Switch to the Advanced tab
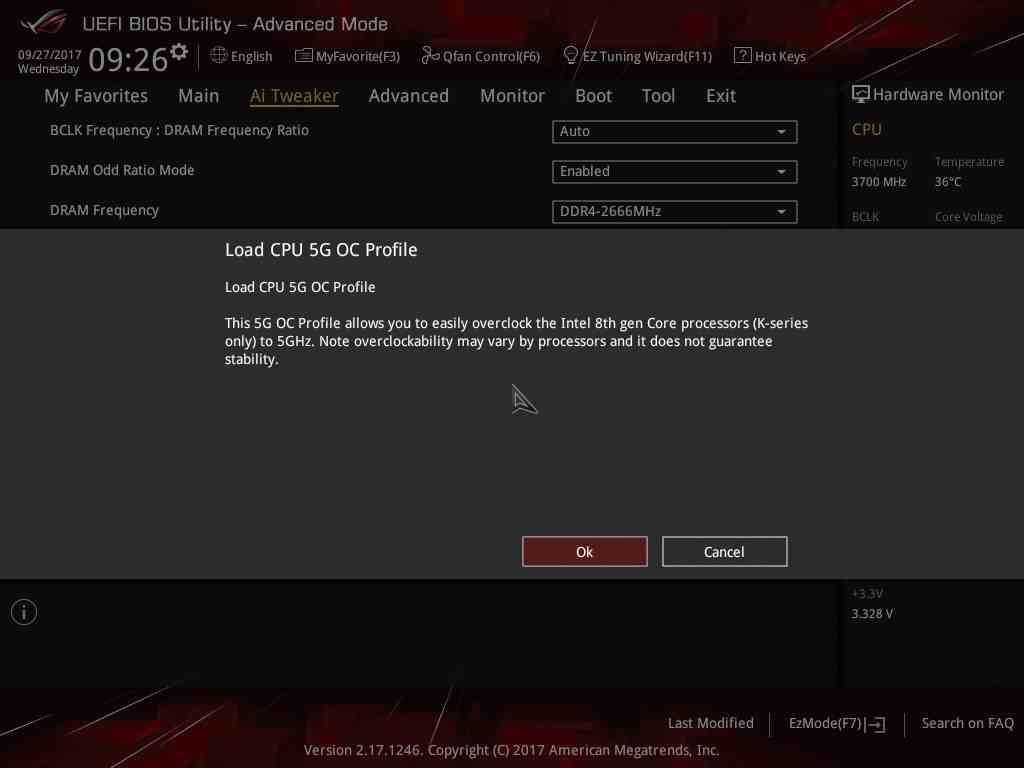 pyautogui.click(x=408, y=96)
